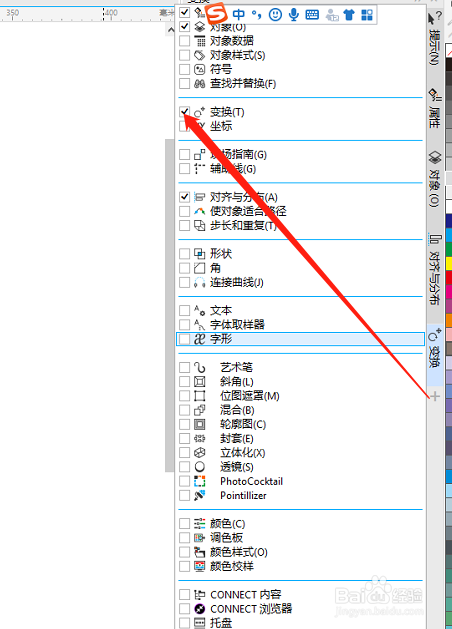The width and height of the screenshot is (452, 629).
Task: Click the 对象数据 table icon
Action: (200, 41)
